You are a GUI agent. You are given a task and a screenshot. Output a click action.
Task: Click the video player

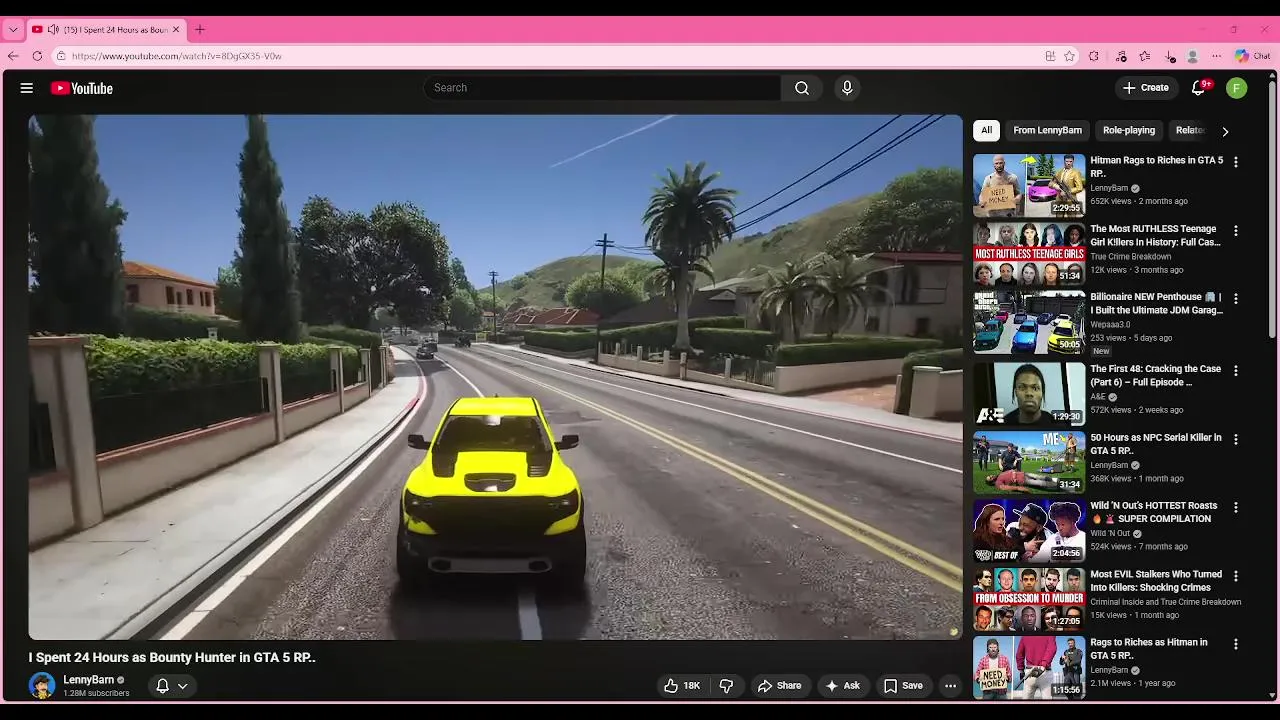(495, 377)
